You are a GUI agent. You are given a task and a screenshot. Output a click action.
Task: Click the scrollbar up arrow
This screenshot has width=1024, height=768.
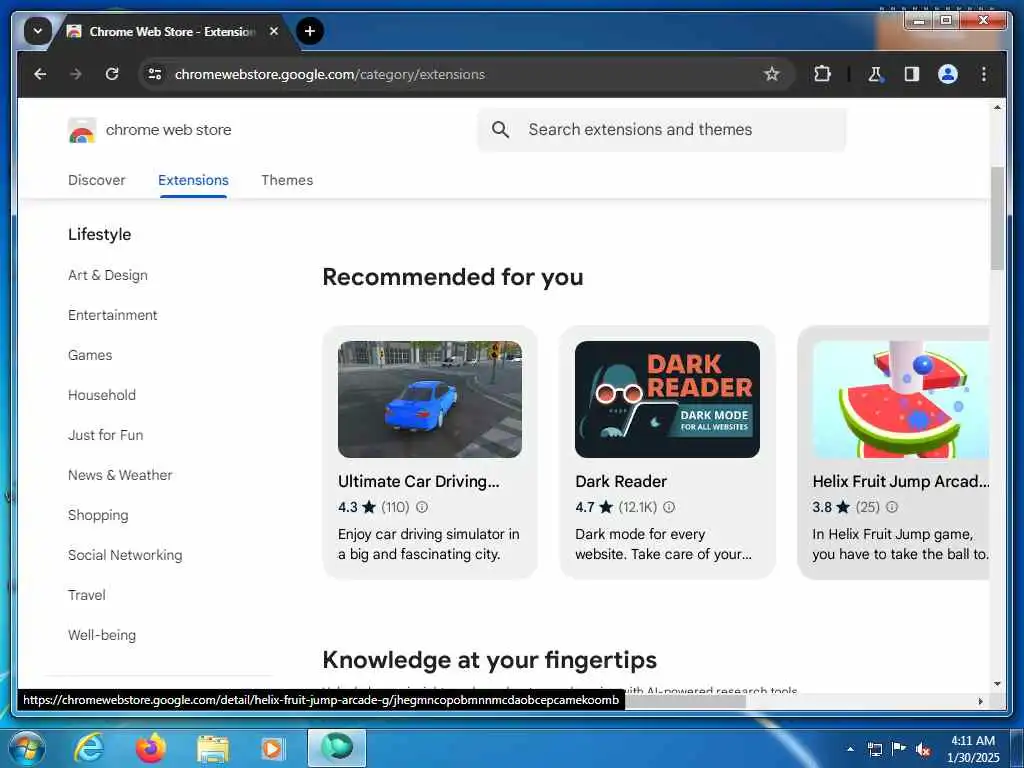(x=997, y=107)
